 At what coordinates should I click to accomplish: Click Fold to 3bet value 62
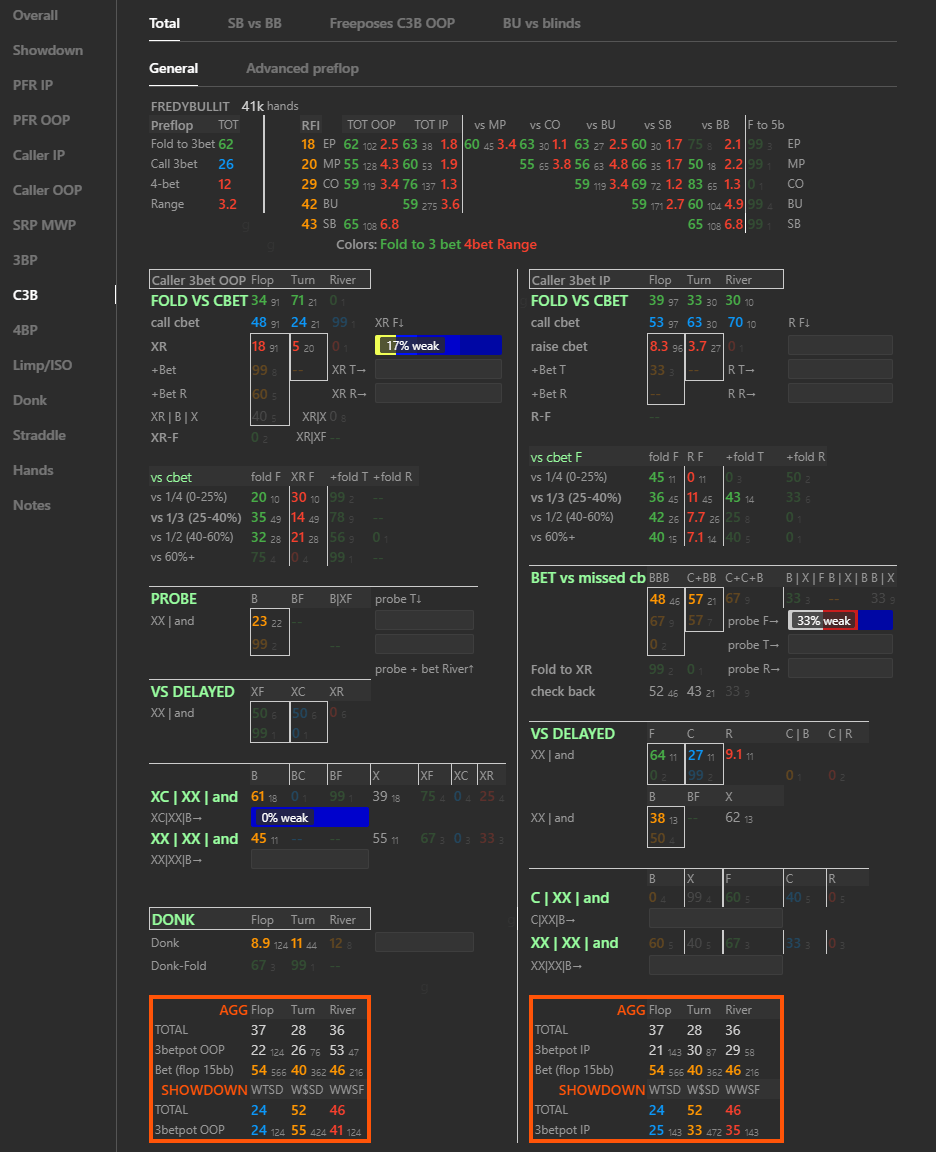226,144
